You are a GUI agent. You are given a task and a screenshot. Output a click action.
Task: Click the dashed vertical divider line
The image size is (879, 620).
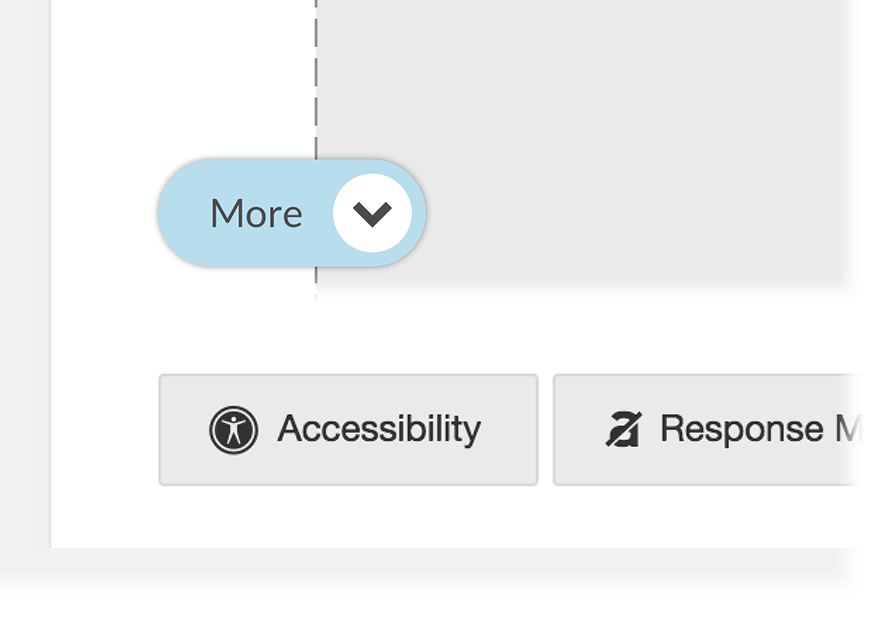tap(316, 78)
